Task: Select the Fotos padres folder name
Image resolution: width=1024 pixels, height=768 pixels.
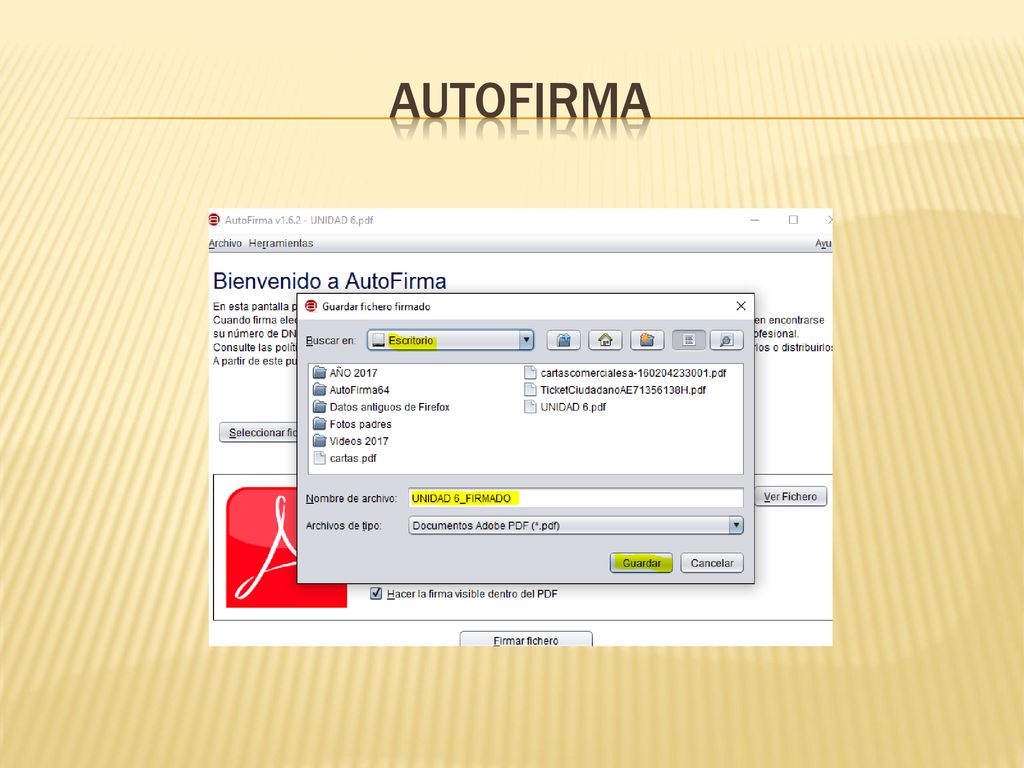Action: coord(360,424)
